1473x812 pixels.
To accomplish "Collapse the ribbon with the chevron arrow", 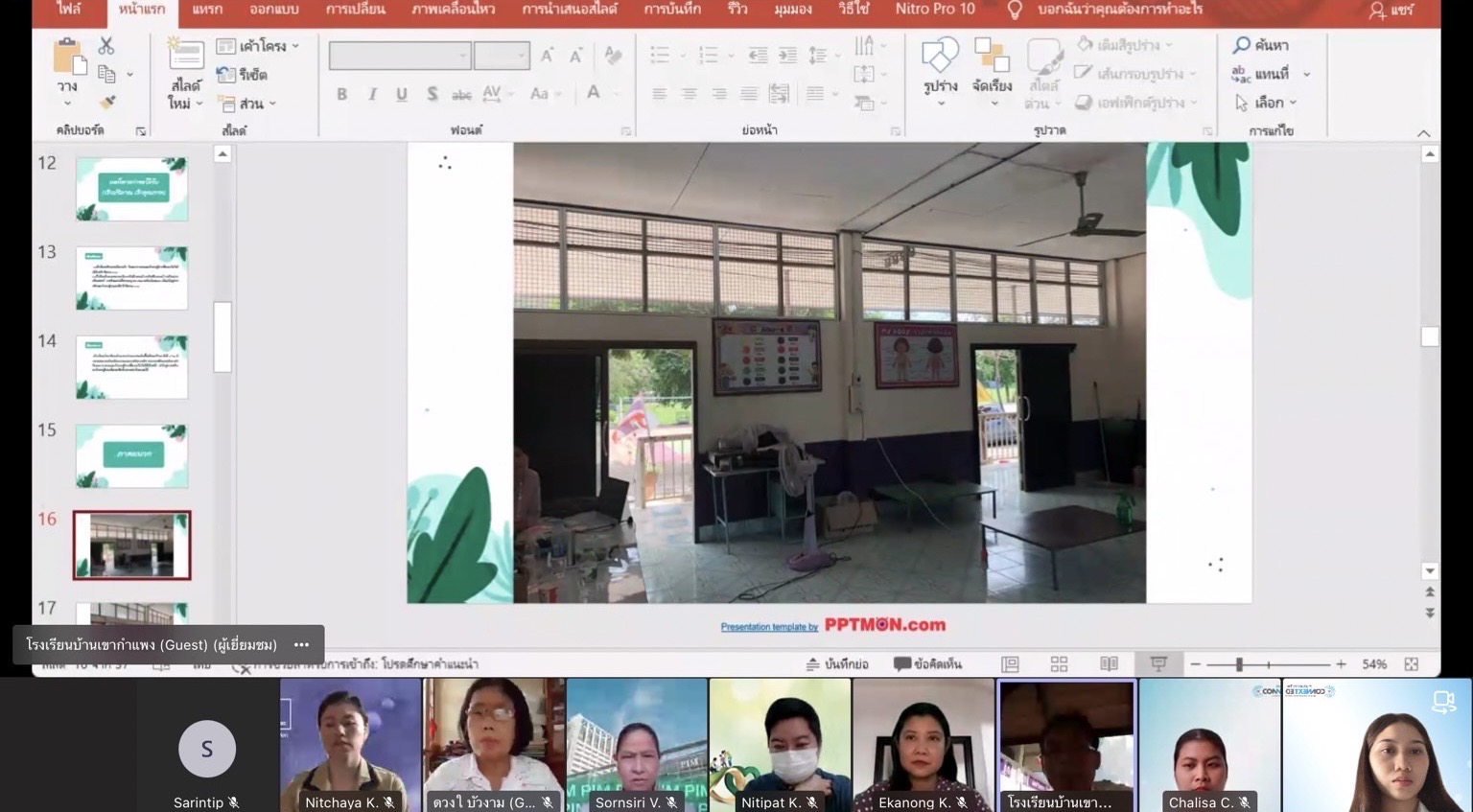I will point(1423,133).
